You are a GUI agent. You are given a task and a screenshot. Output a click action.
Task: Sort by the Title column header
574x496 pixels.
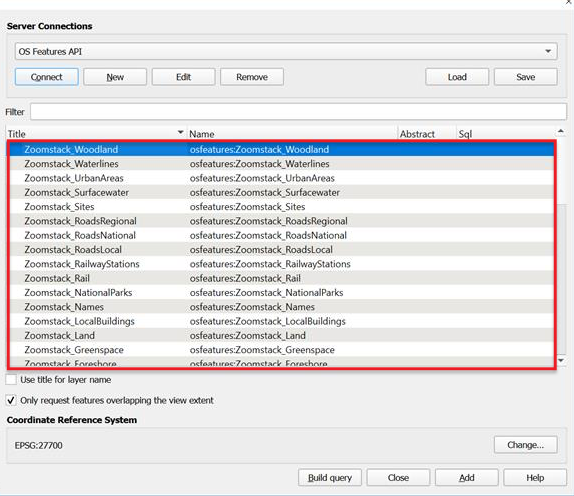coord(96,134)
